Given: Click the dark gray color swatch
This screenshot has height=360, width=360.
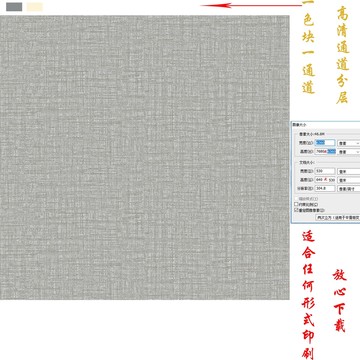Looking at the screenshot, I should pyautogui.click(x=14, y=7).
